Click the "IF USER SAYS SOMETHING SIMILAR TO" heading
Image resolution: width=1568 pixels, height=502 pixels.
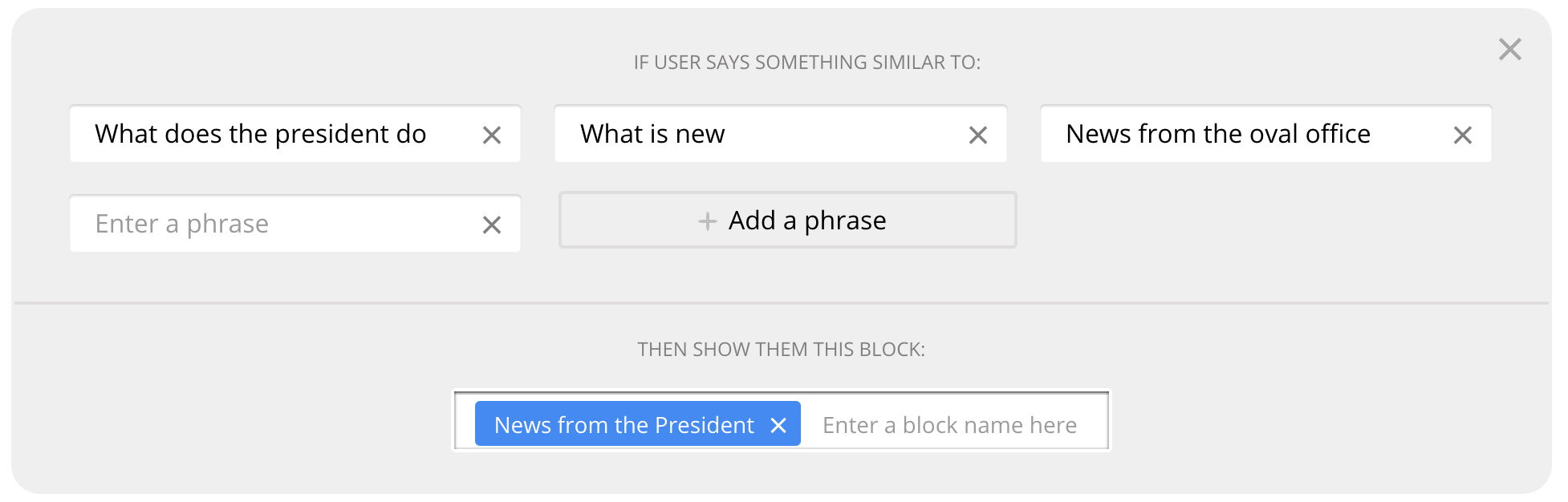(x=806, y=63)
